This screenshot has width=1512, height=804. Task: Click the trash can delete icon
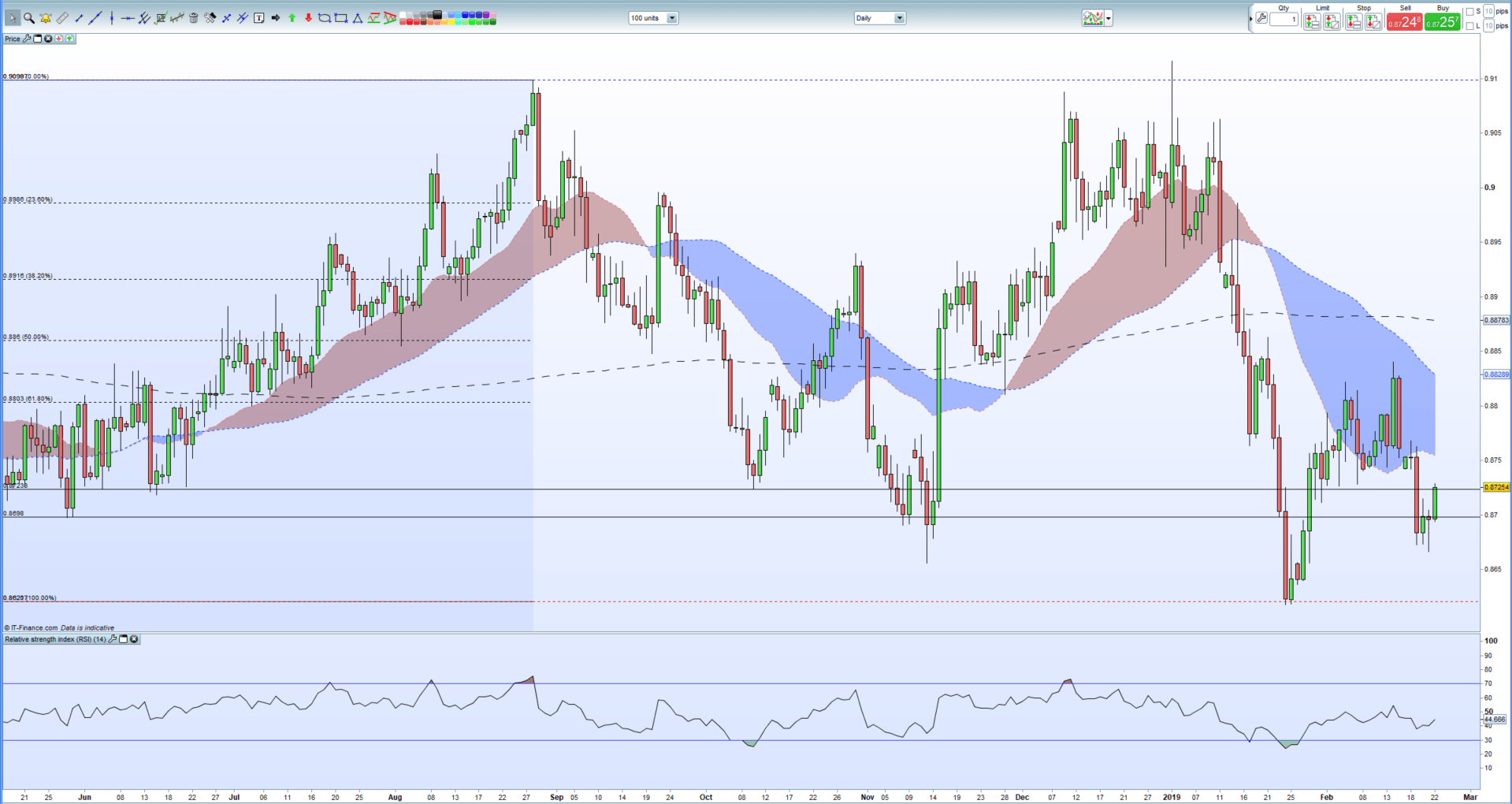click(194, 18)
